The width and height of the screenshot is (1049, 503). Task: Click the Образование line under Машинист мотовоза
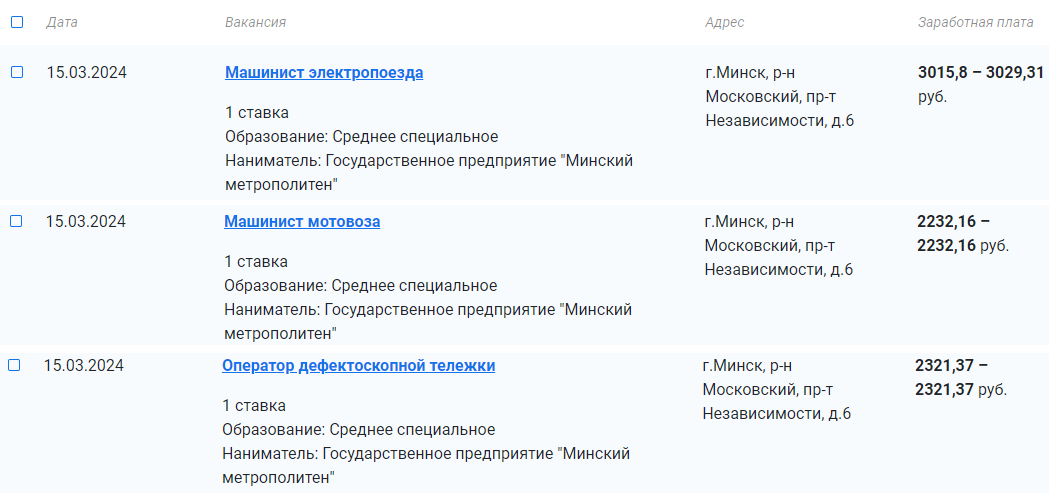[x=361, y=286]
